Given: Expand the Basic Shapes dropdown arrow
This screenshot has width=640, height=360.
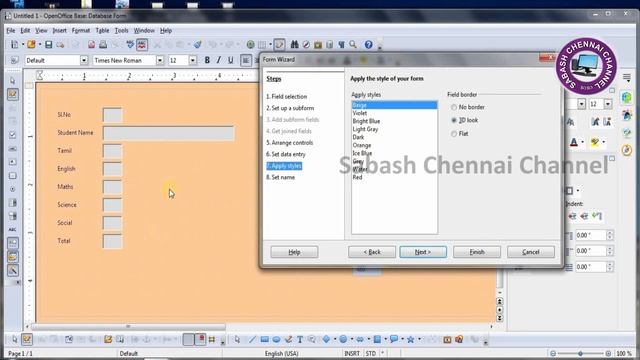Looking at the screenshot, I should point(334,339).
